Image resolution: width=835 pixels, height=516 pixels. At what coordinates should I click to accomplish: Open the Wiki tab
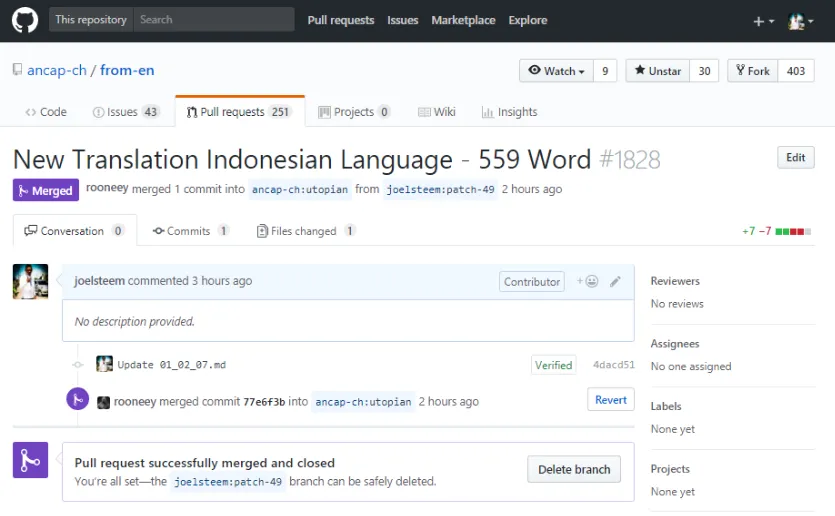(437, 112)
